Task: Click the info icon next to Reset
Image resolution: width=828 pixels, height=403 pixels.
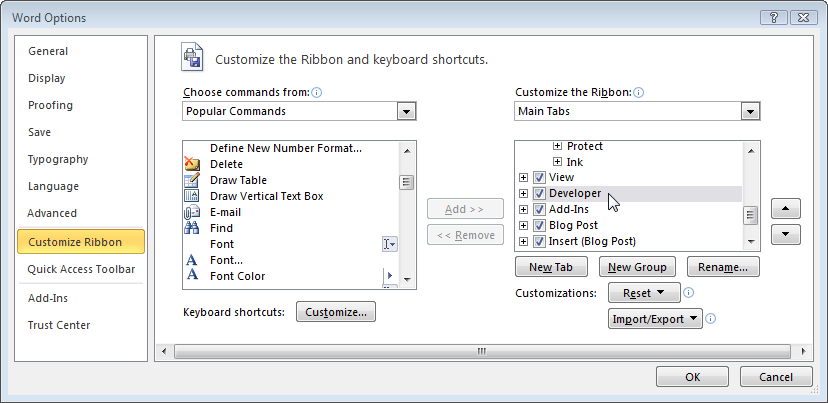Action: tap(689, 292)
